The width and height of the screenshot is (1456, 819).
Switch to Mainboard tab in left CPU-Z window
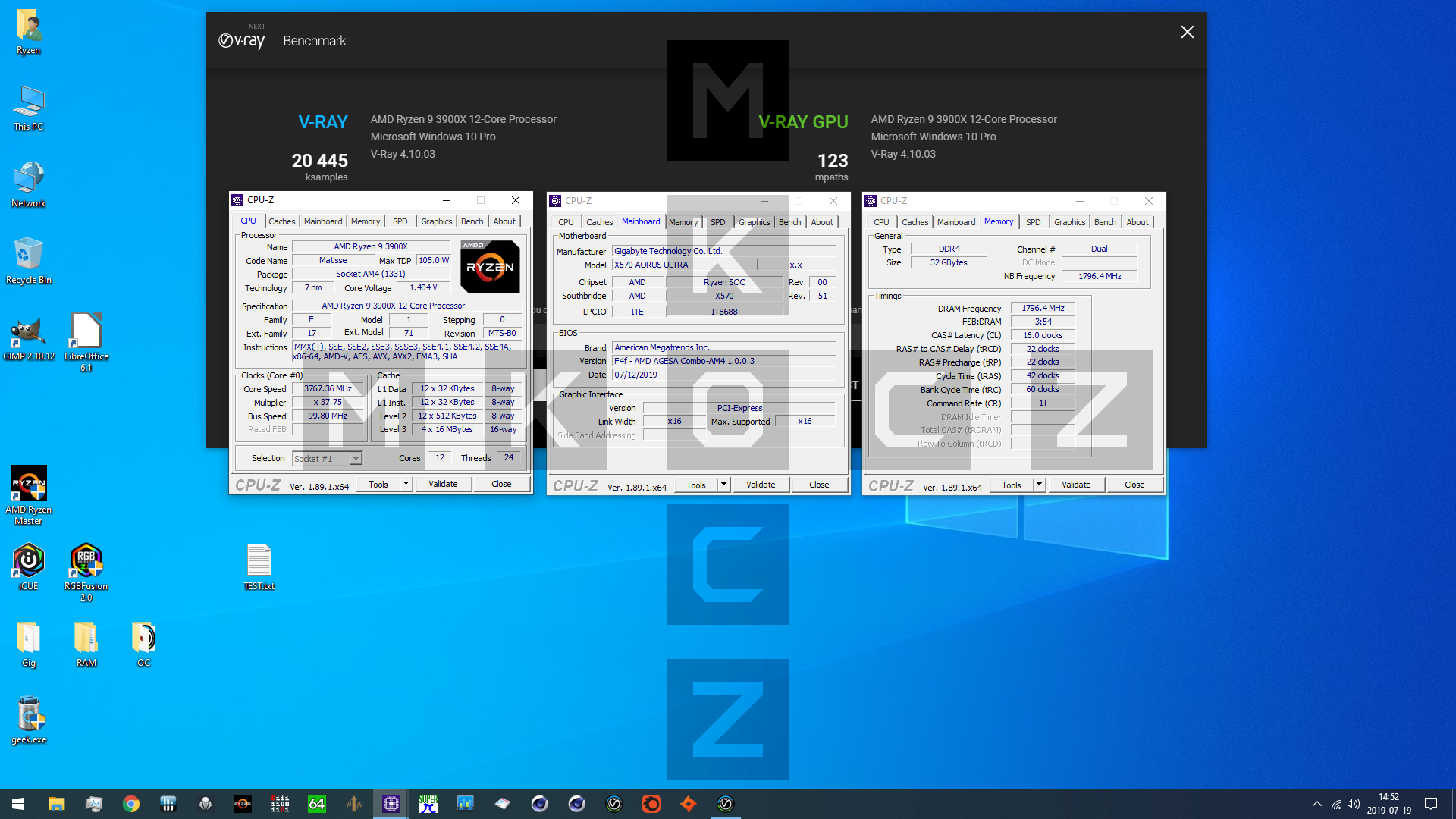tap(323, 221)
